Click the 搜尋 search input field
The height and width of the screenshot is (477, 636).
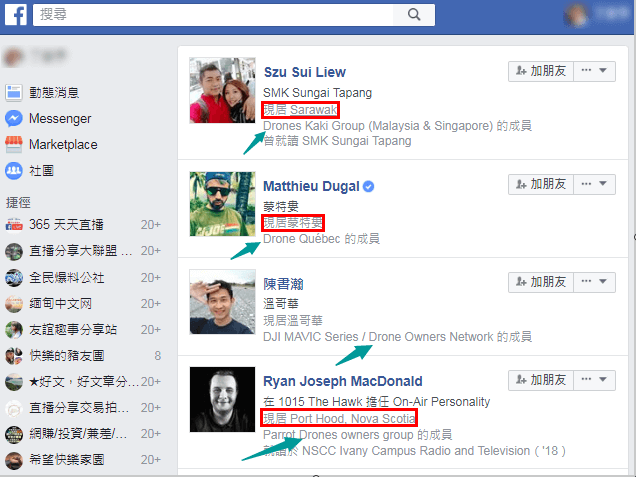point(215,15)
